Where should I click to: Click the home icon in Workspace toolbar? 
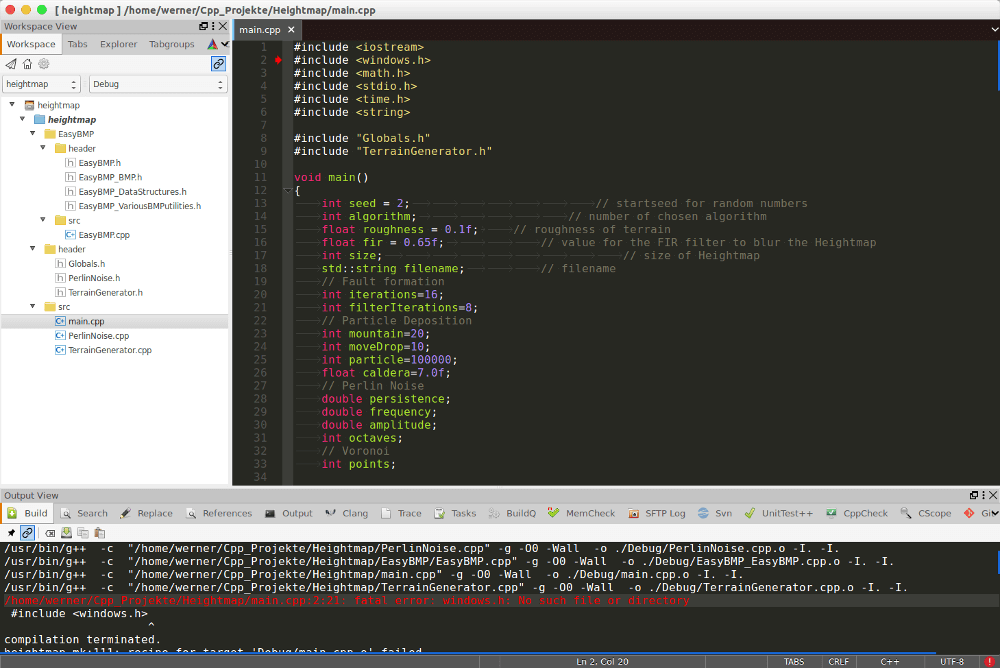click(27, 64)
